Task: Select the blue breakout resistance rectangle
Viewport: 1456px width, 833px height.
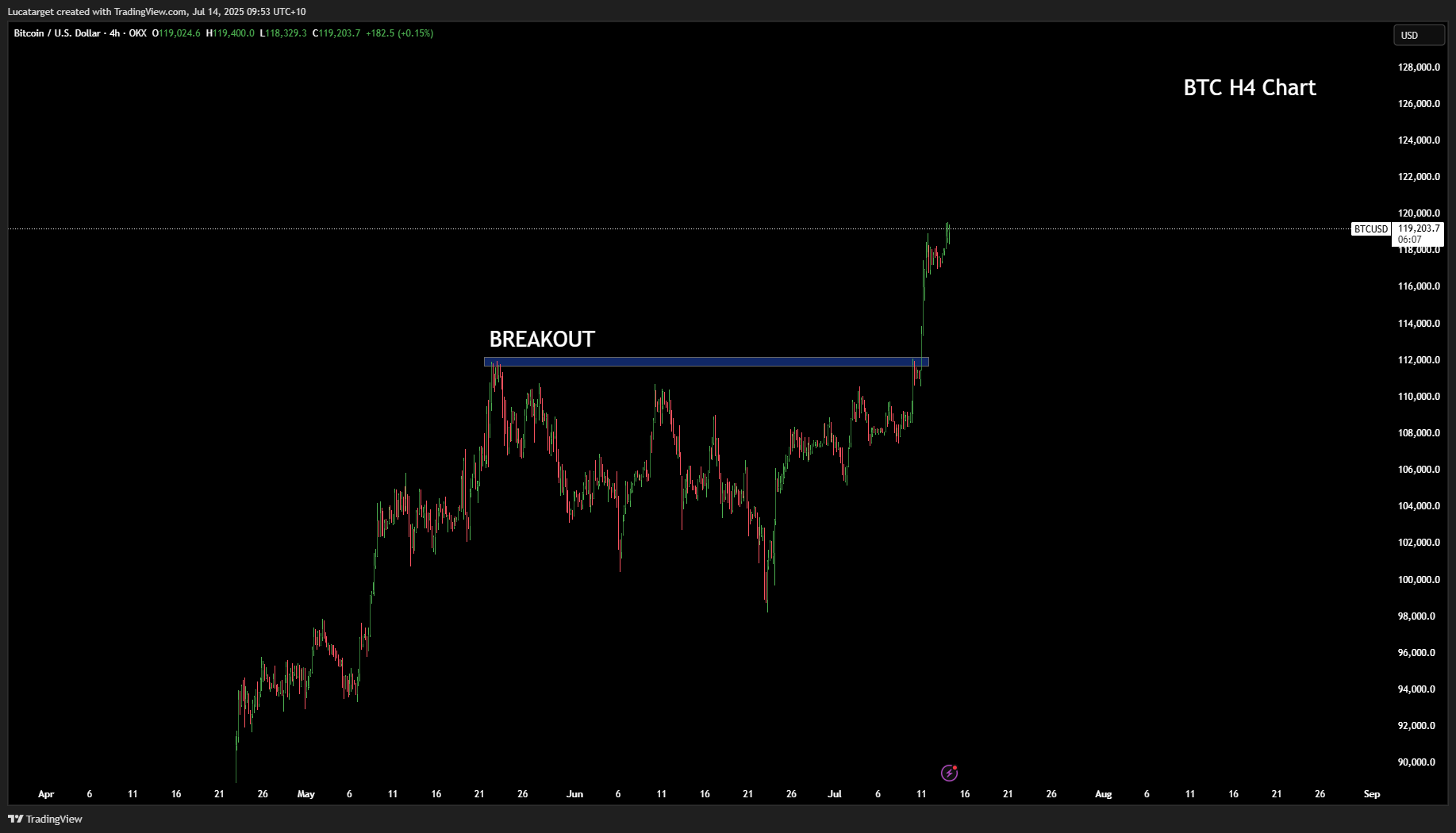Action: tap(706, 362)
